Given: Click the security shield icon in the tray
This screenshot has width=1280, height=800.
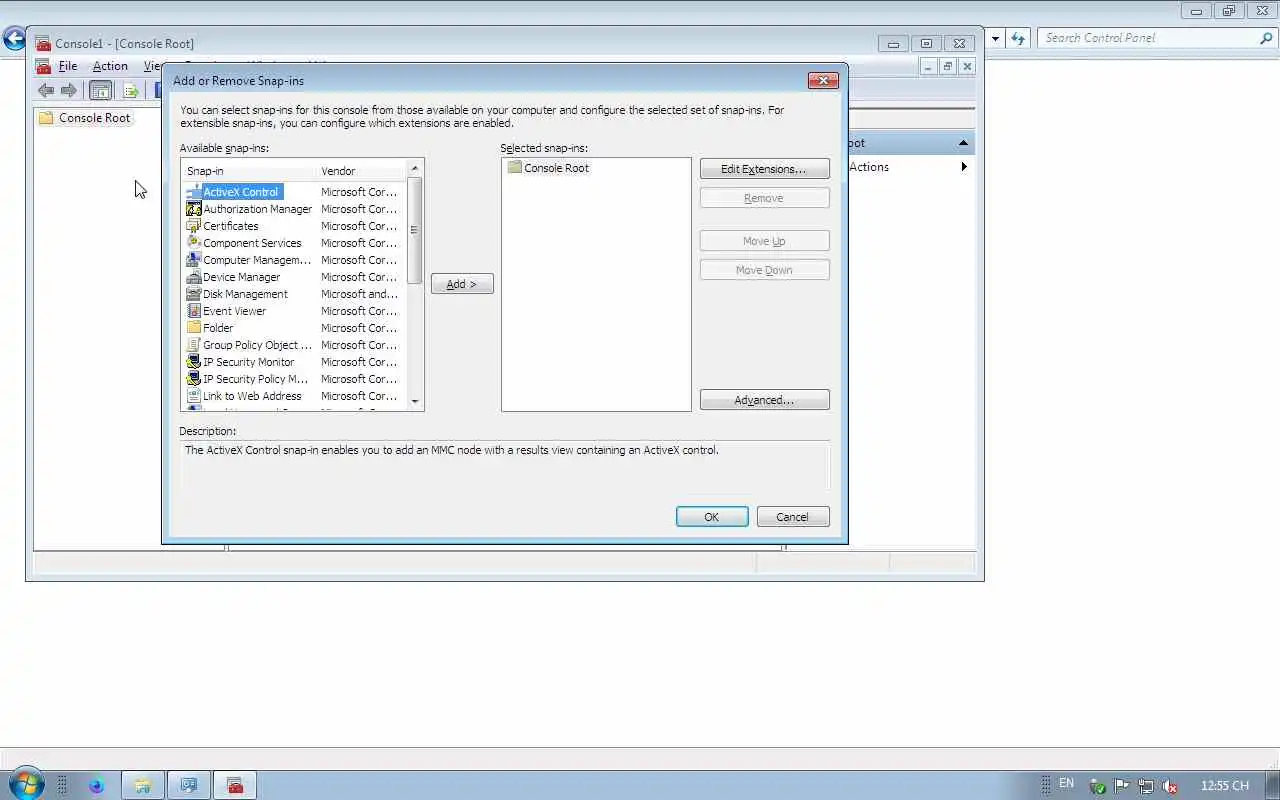Looking at the screenshot, I should 1098,786.
